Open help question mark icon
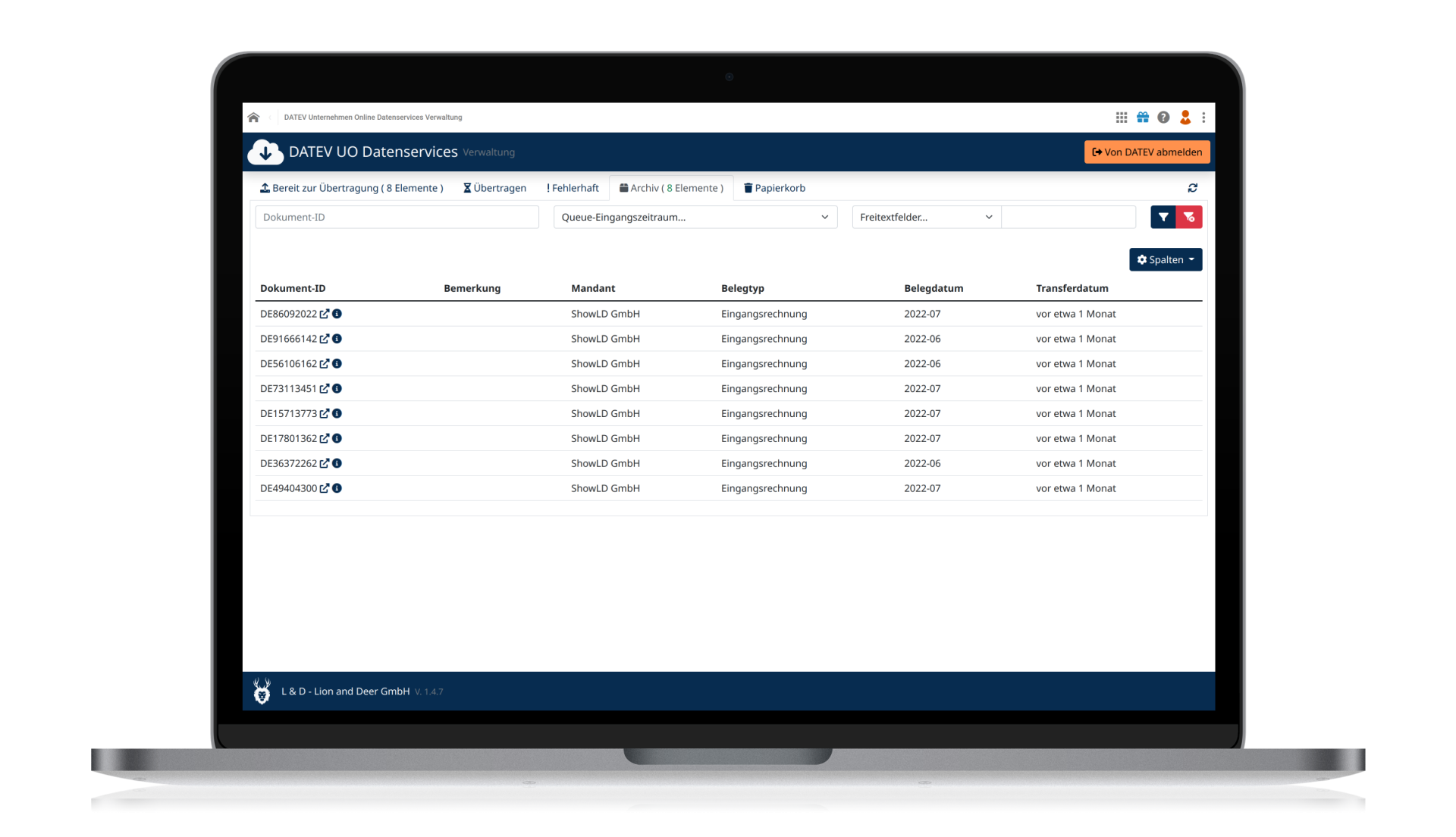 coord(1163,118)
